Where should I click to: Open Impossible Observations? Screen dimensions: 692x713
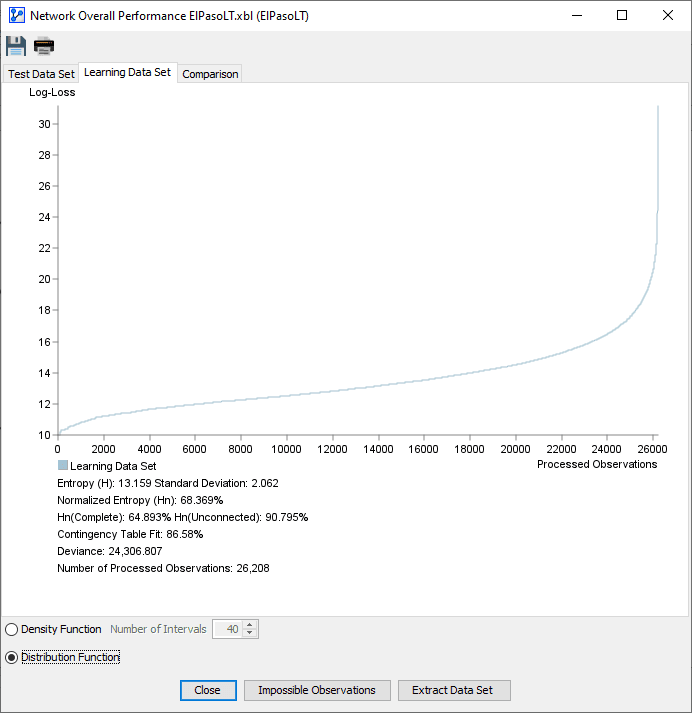(317, 690)
